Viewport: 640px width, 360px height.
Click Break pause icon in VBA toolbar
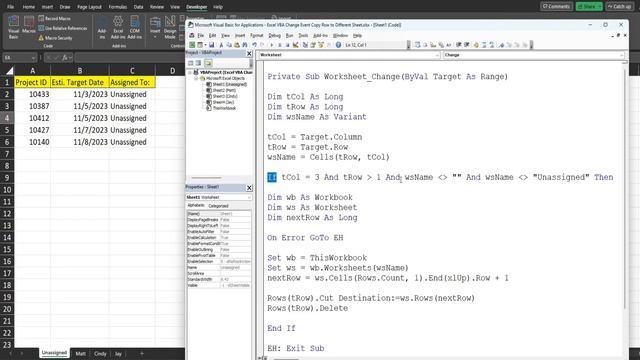coord(280,45)
